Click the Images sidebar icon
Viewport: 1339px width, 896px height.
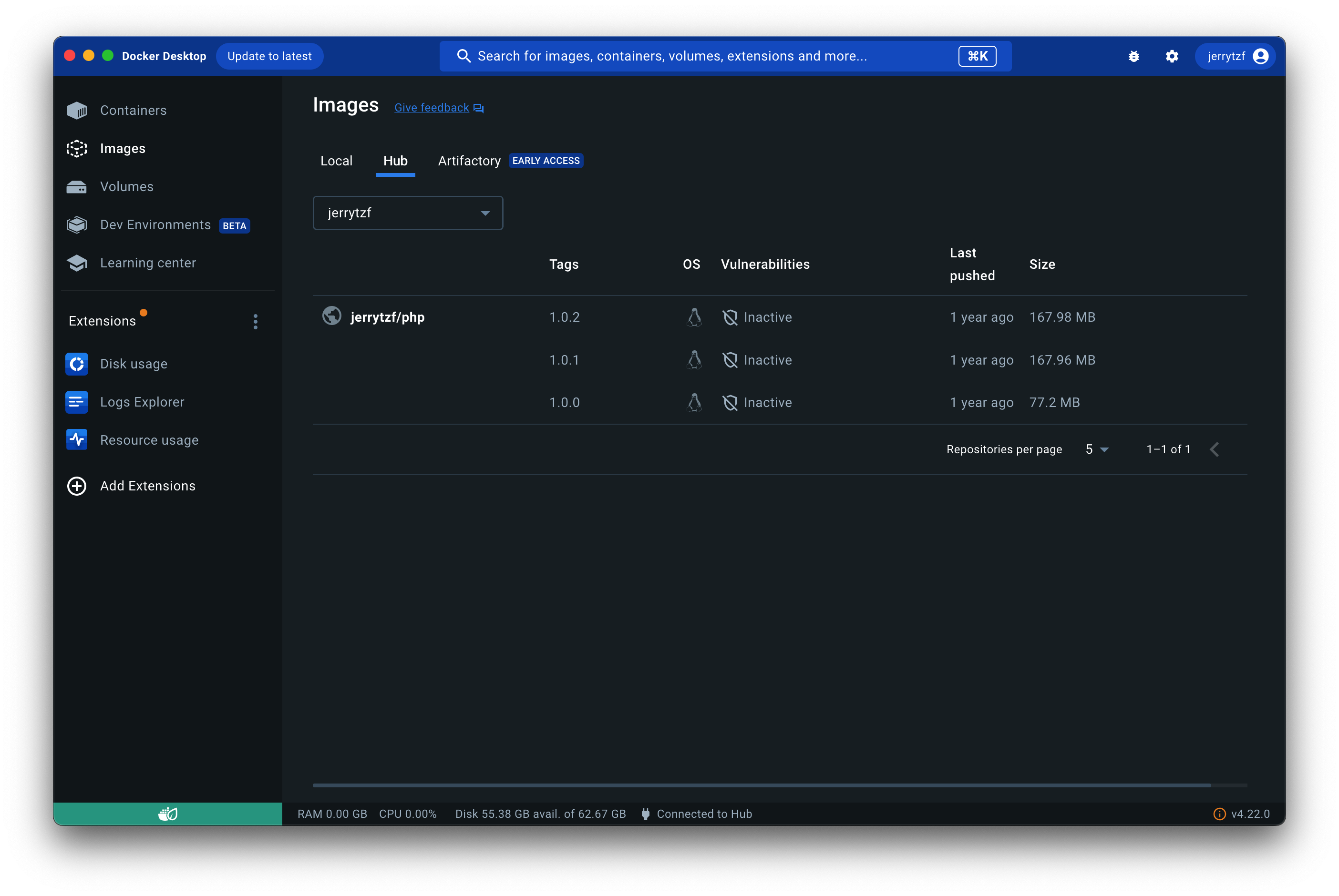(x=77, y=149)
